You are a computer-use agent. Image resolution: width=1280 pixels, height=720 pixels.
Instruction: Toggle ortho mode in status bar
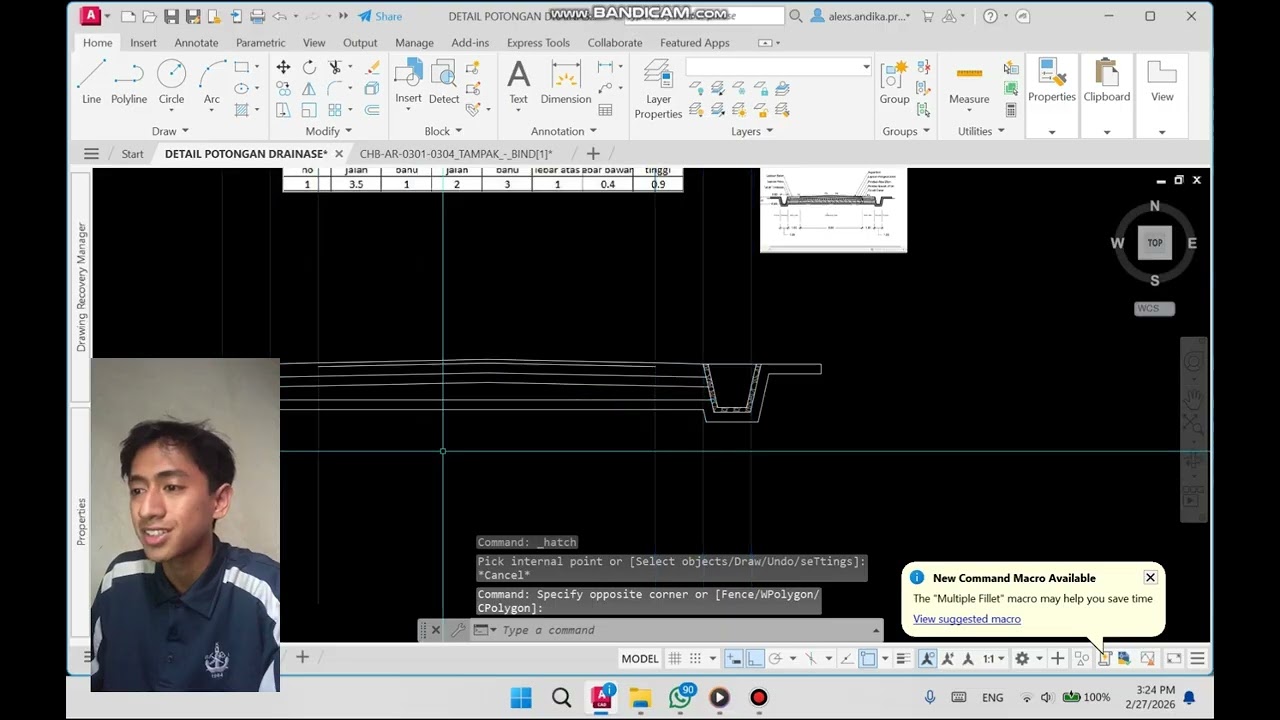(754, 658)
